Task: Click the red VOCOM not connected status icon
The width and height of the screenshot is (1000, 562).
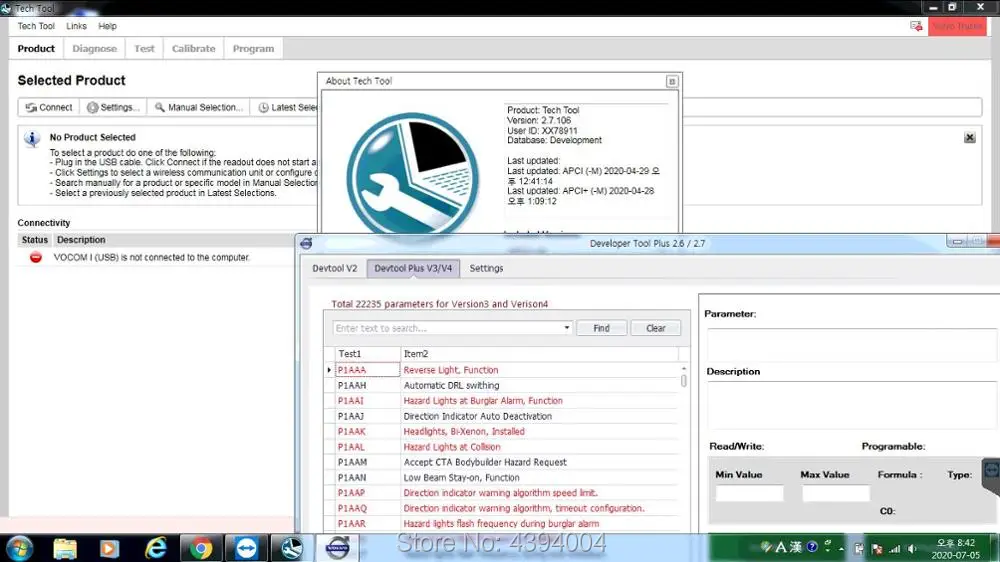Action: [36, 257]
